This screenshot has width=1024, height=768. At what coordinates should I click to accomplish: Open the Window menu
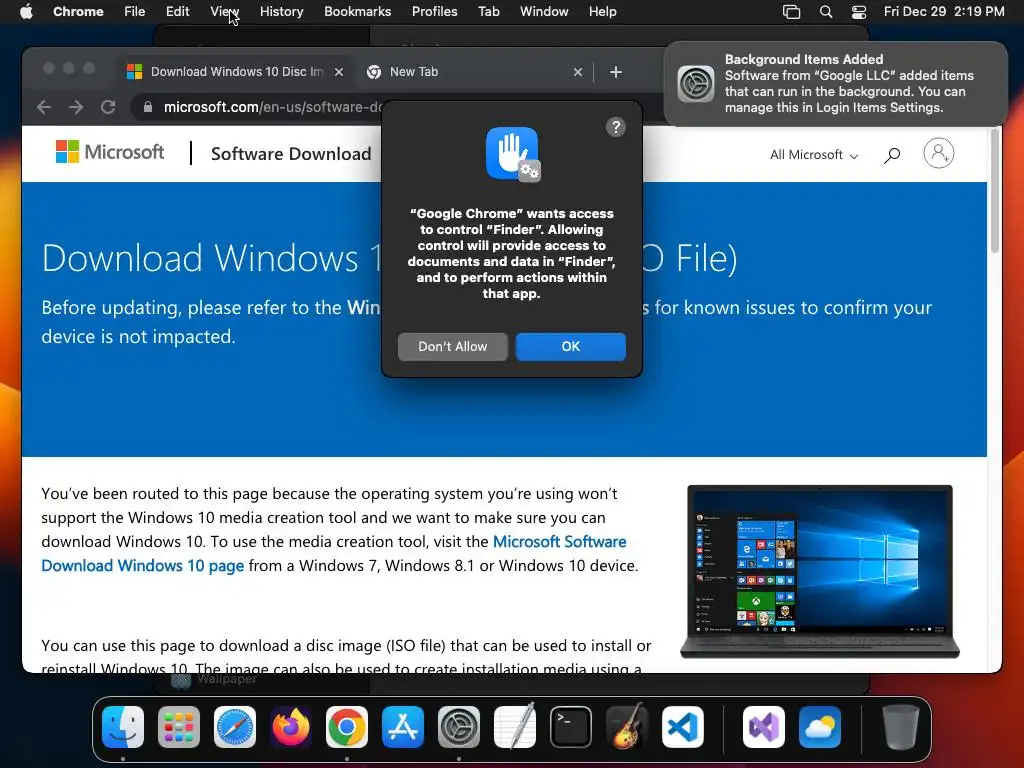point(544,11)
